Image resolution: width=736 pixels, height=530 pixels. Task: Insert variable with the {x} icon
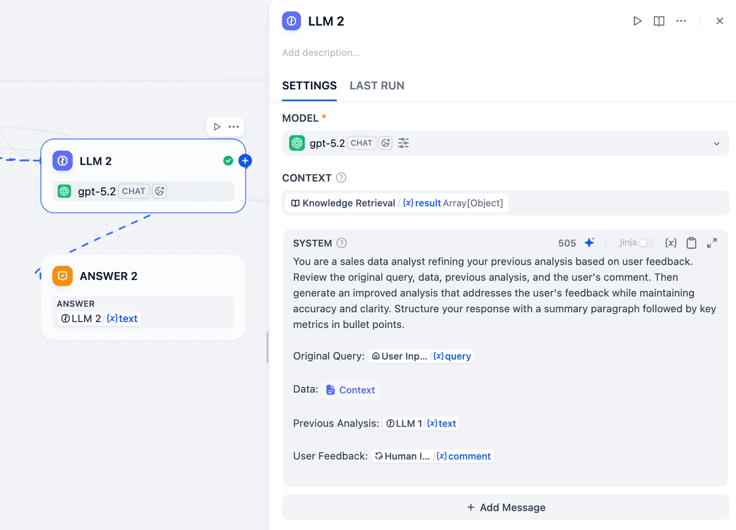(x=670, y=243)
